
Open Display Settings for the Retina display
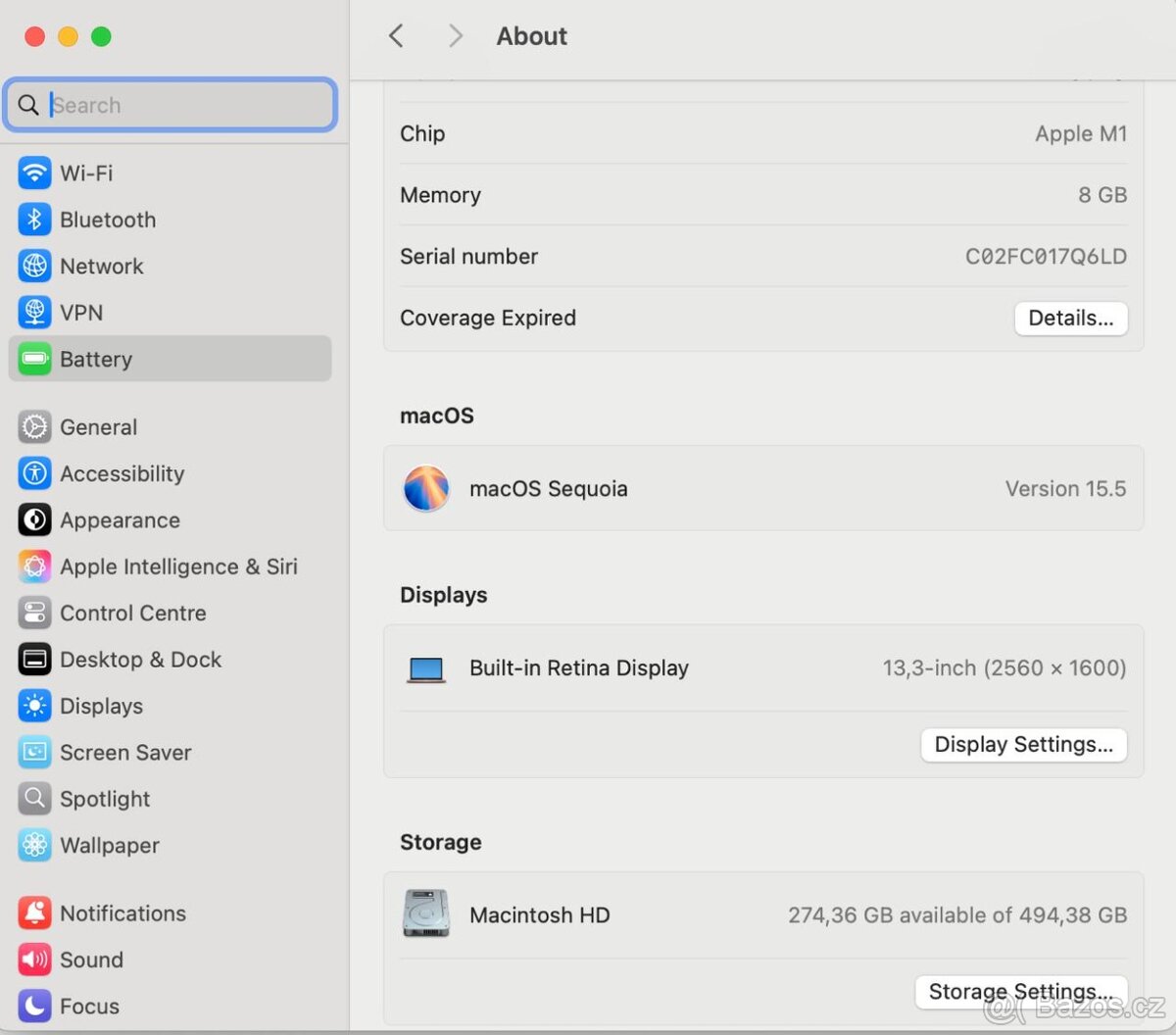click(x=1023, y=744)
